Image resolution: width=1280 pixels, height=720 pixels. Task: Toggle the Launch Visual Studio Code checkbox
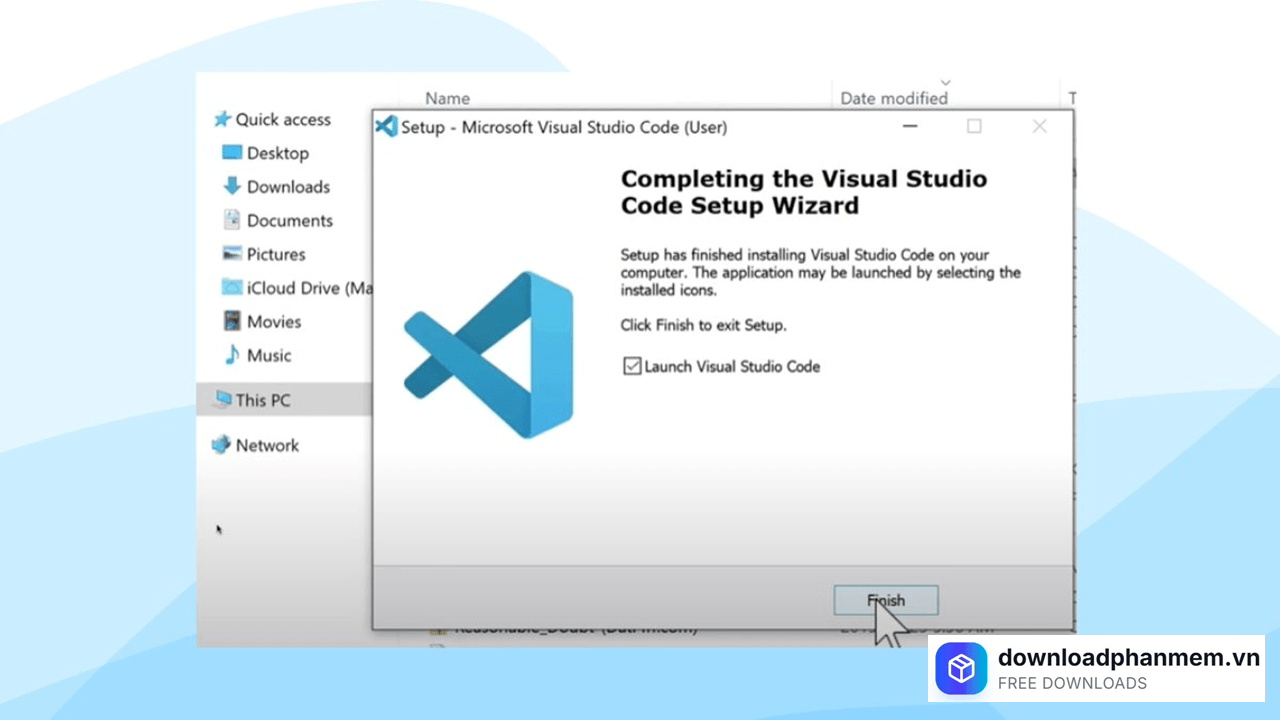tap(632, 367)
